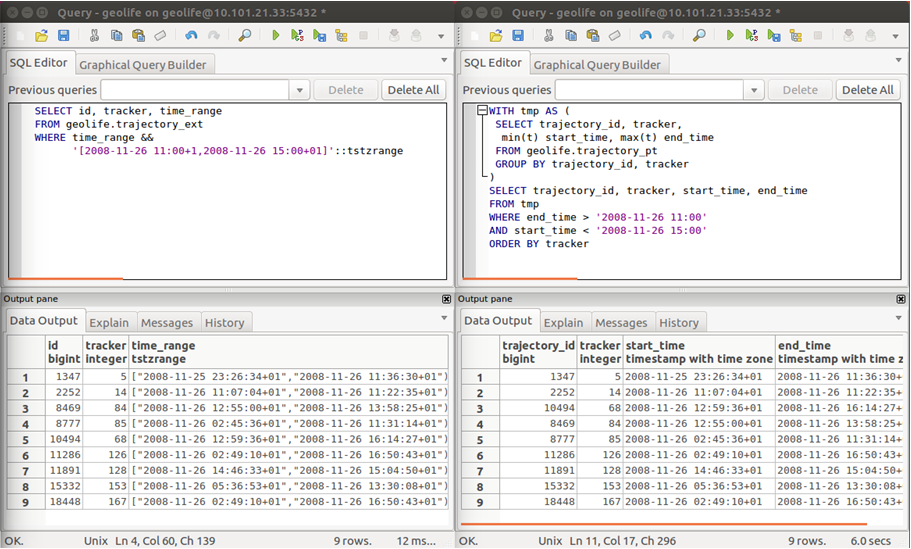
Task: Expand Previous queries combo box in right window
Action: (753, 90)
